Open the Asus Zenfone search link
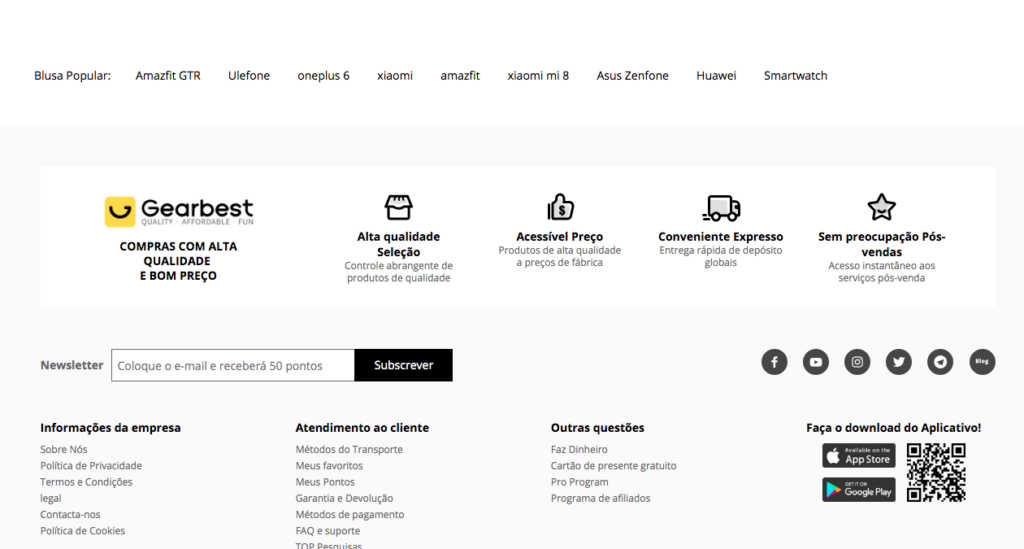Viewport: 1024px width, 549px height. point(632,76)
